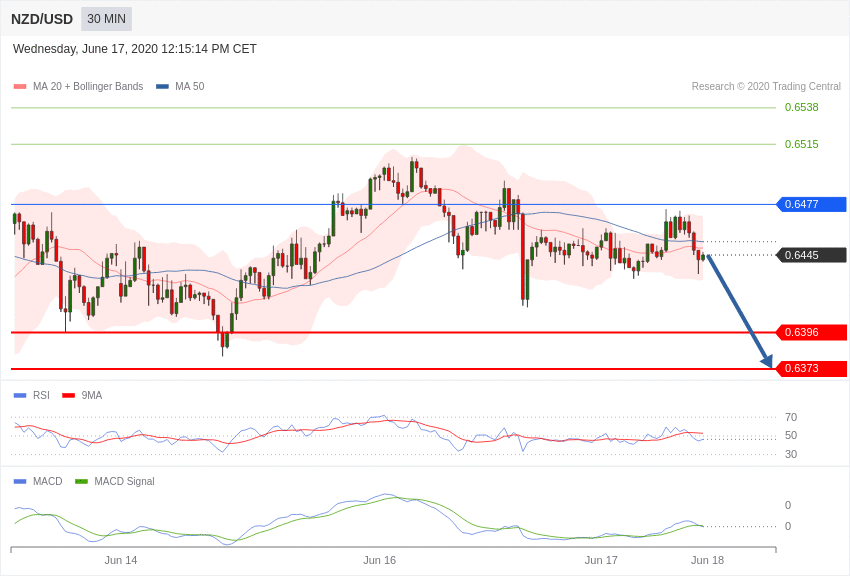Click the RSI 50 scale value
The width and height of the screenshot is (850, 576).
pos(791,435)
